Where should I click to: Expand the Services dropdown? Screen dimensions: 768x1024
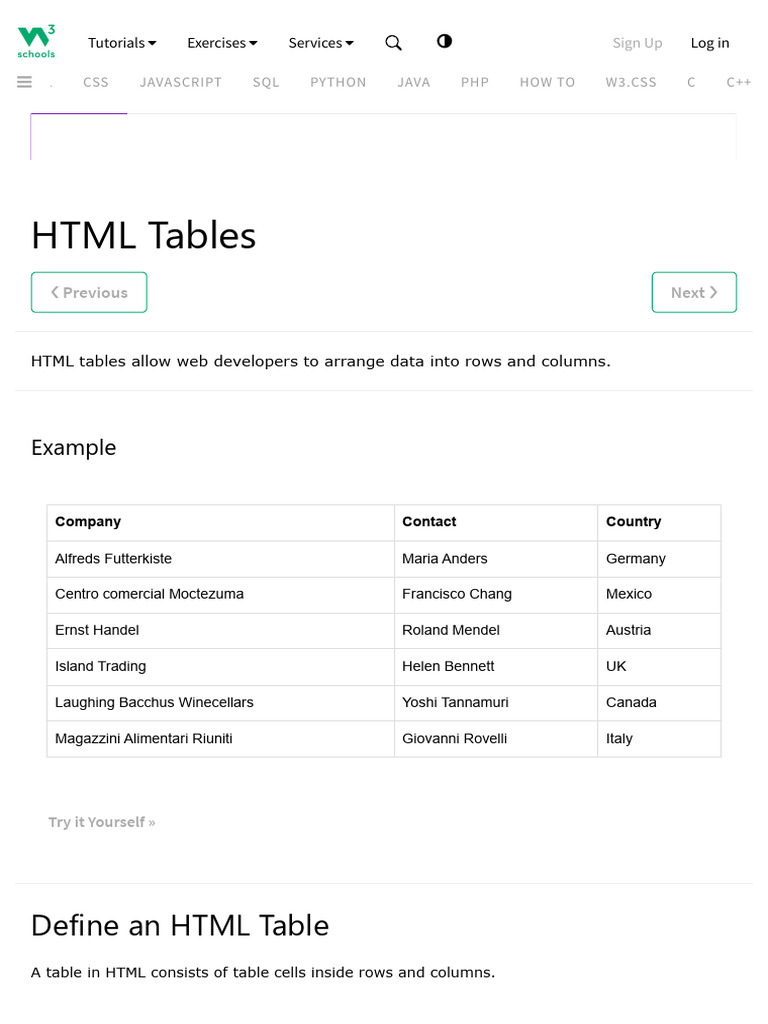[321, 43]
